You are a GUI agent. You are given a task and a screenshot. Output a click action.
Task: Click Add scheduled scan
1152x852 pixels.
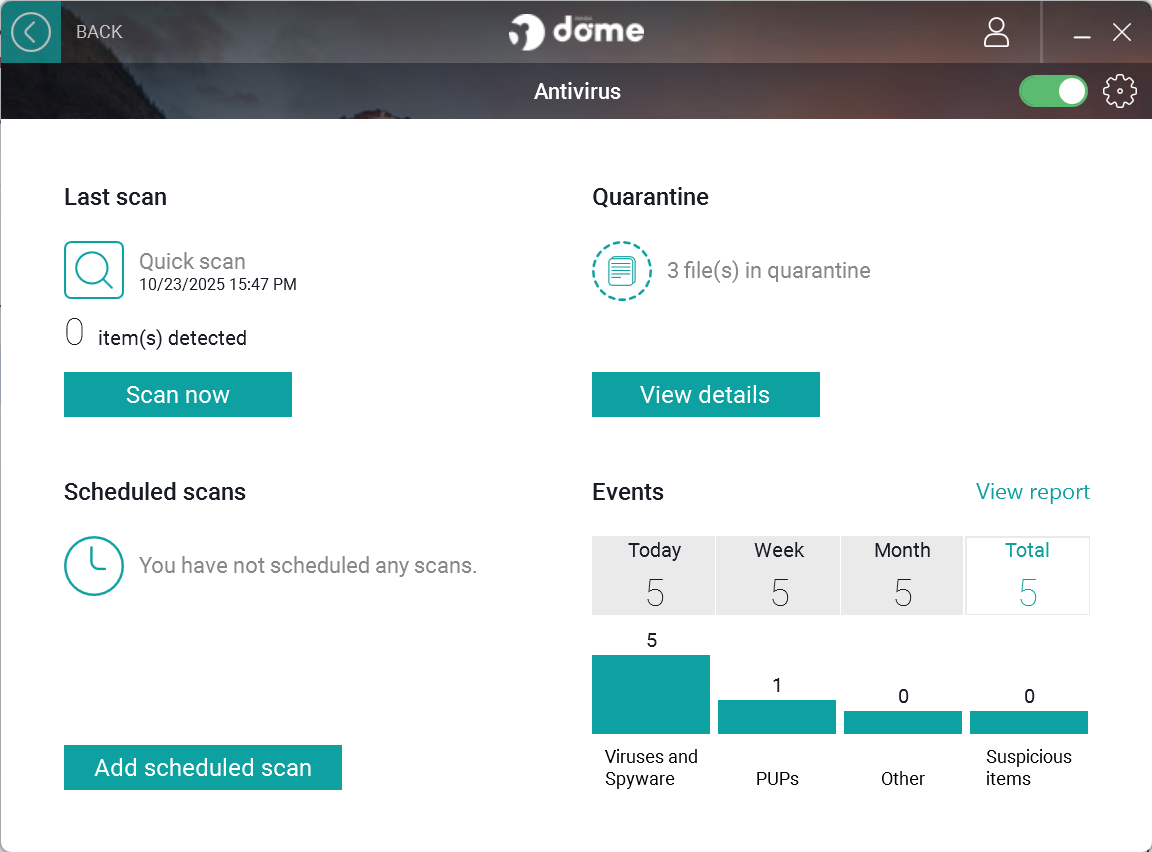[x=202, y=767]
